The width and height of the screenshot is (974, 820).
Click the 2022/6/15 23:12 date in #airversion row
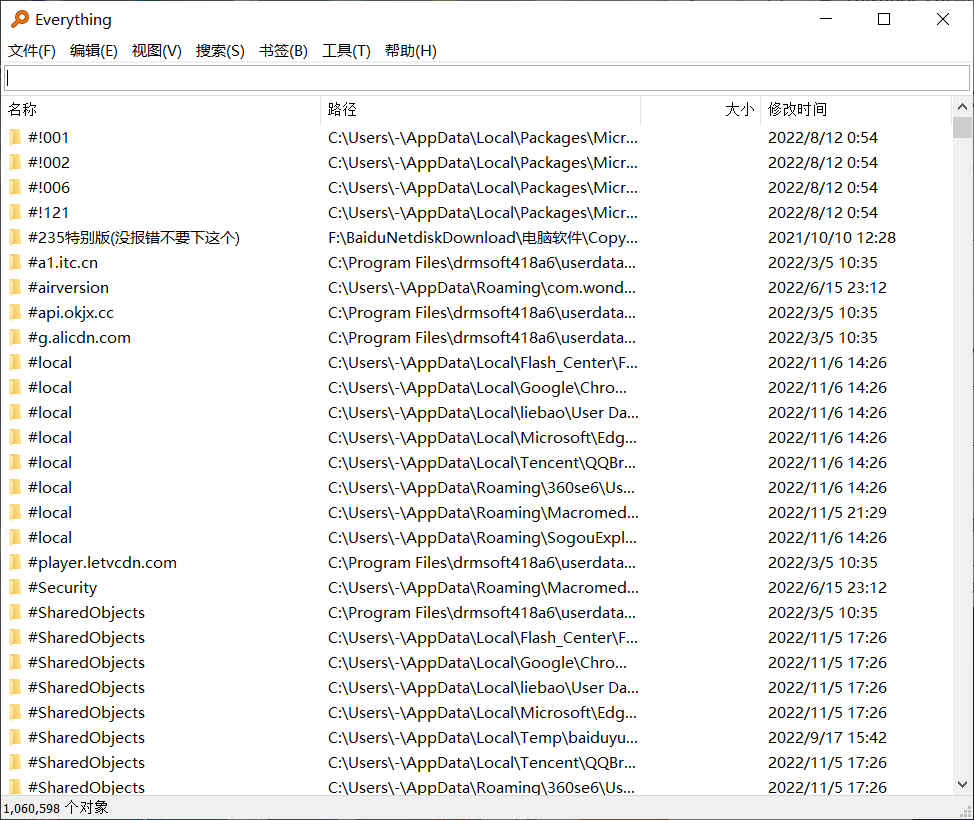[x=827, y=287]
